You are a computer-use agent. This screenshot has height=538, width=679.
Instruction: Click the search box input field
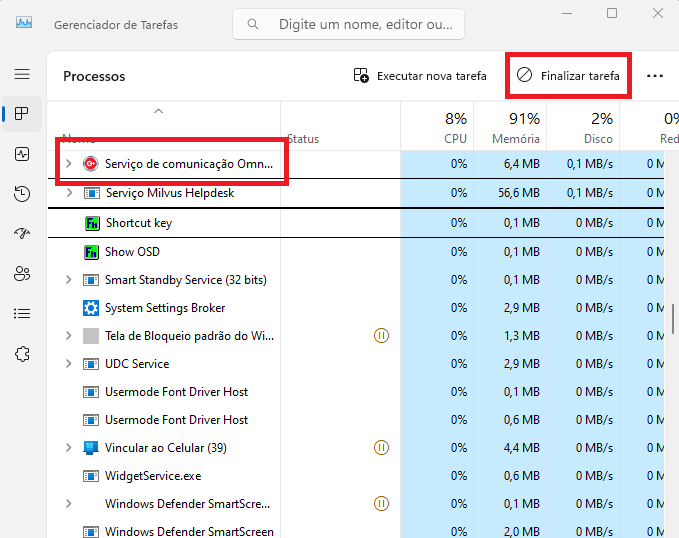(x=348, y=24)
